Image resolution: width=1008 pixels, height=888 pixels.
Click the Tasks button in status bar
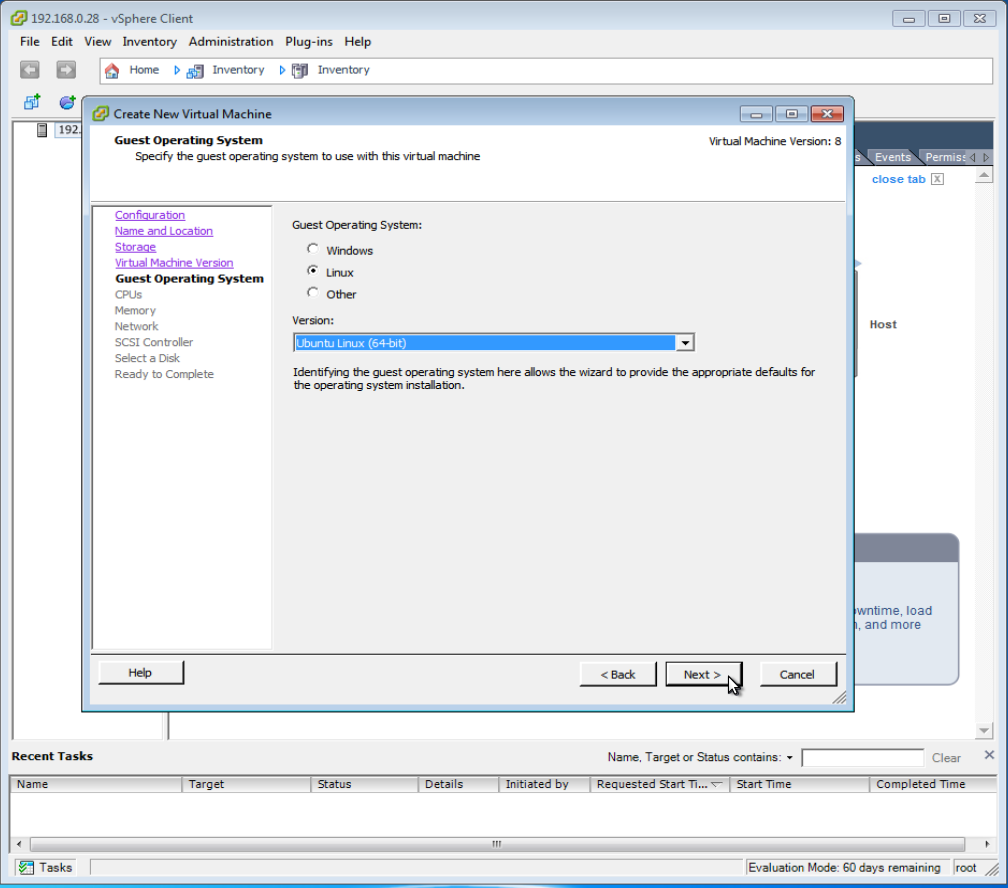pyautogui.click(x=45, y=867)
